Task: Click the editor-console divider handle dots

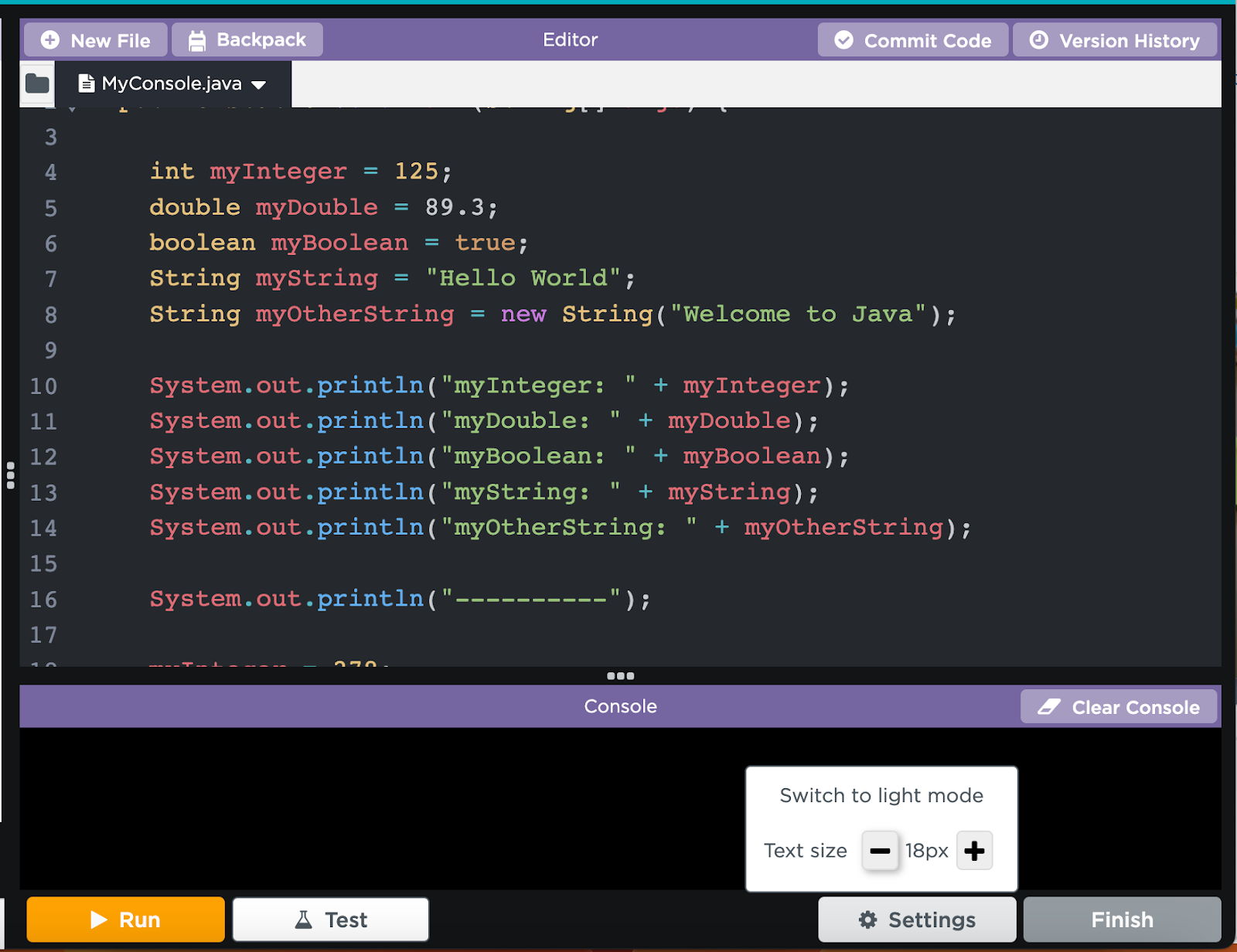Action: [x=620, y=676]
